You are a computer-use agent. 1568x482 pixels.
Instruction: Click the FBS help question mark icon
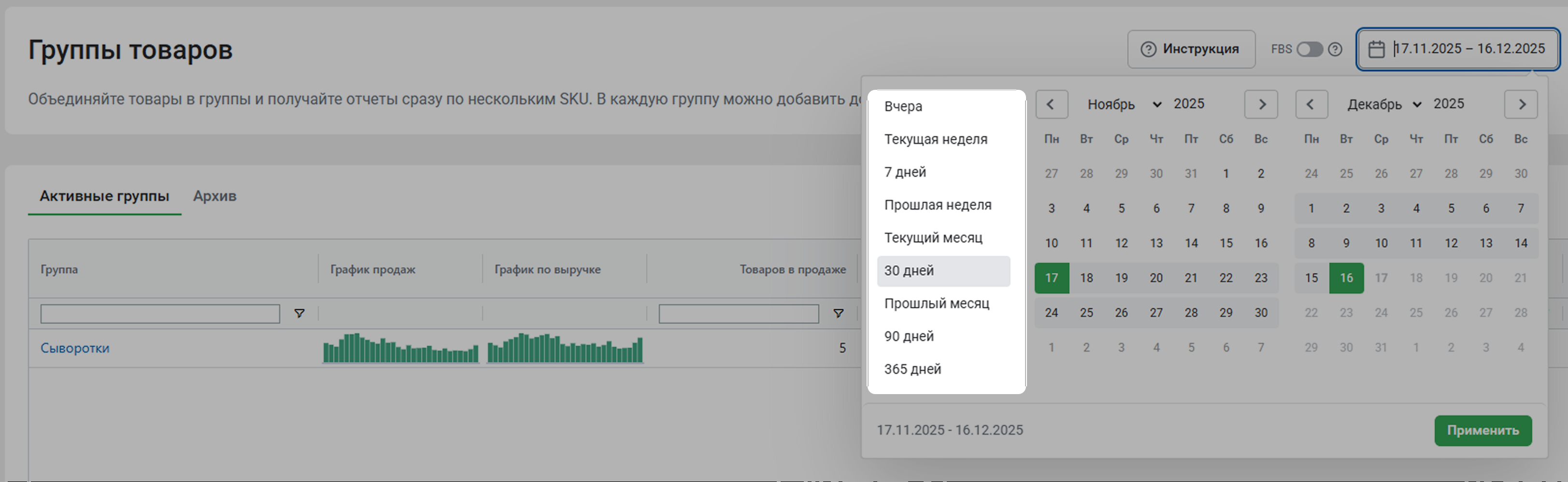[x=1335, y=49]
